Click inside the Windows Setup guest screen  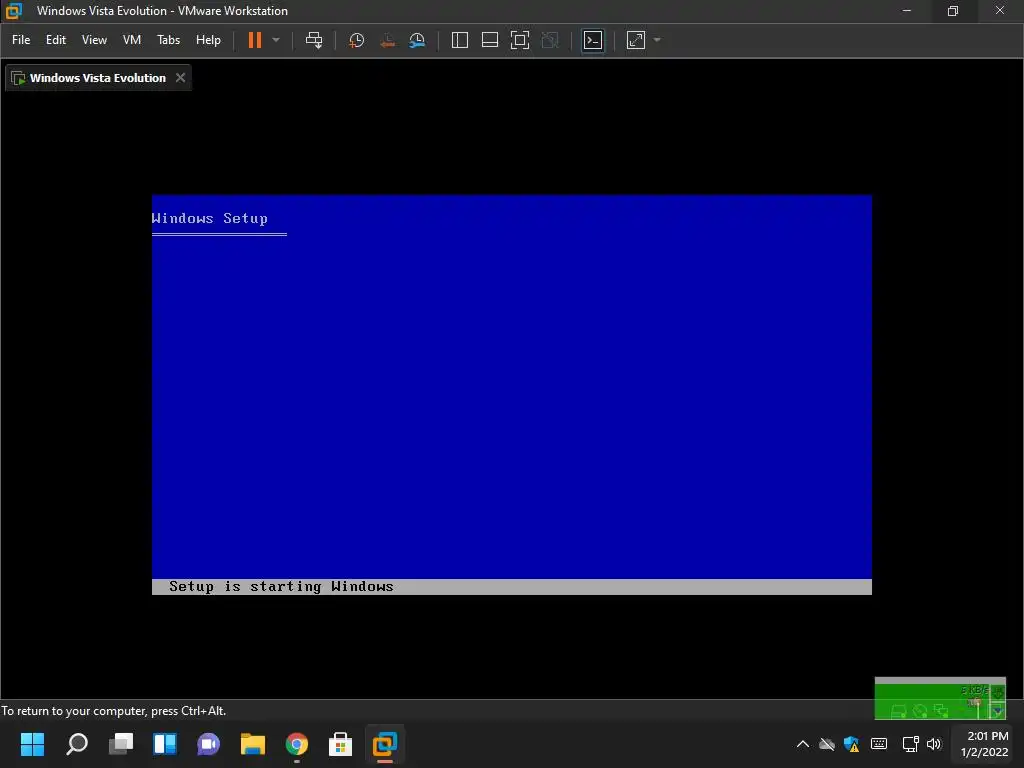pos(511,394)
